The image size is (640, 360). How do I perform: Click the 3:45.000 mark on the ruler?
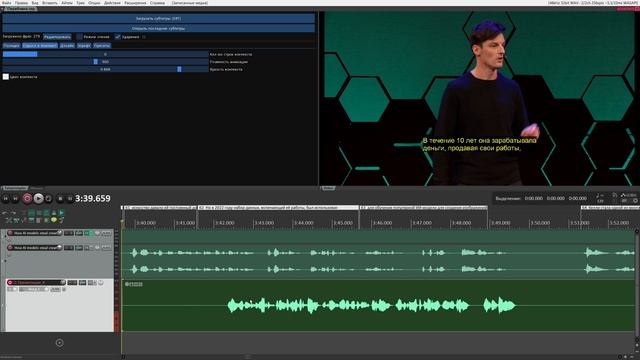click(343, 223)
